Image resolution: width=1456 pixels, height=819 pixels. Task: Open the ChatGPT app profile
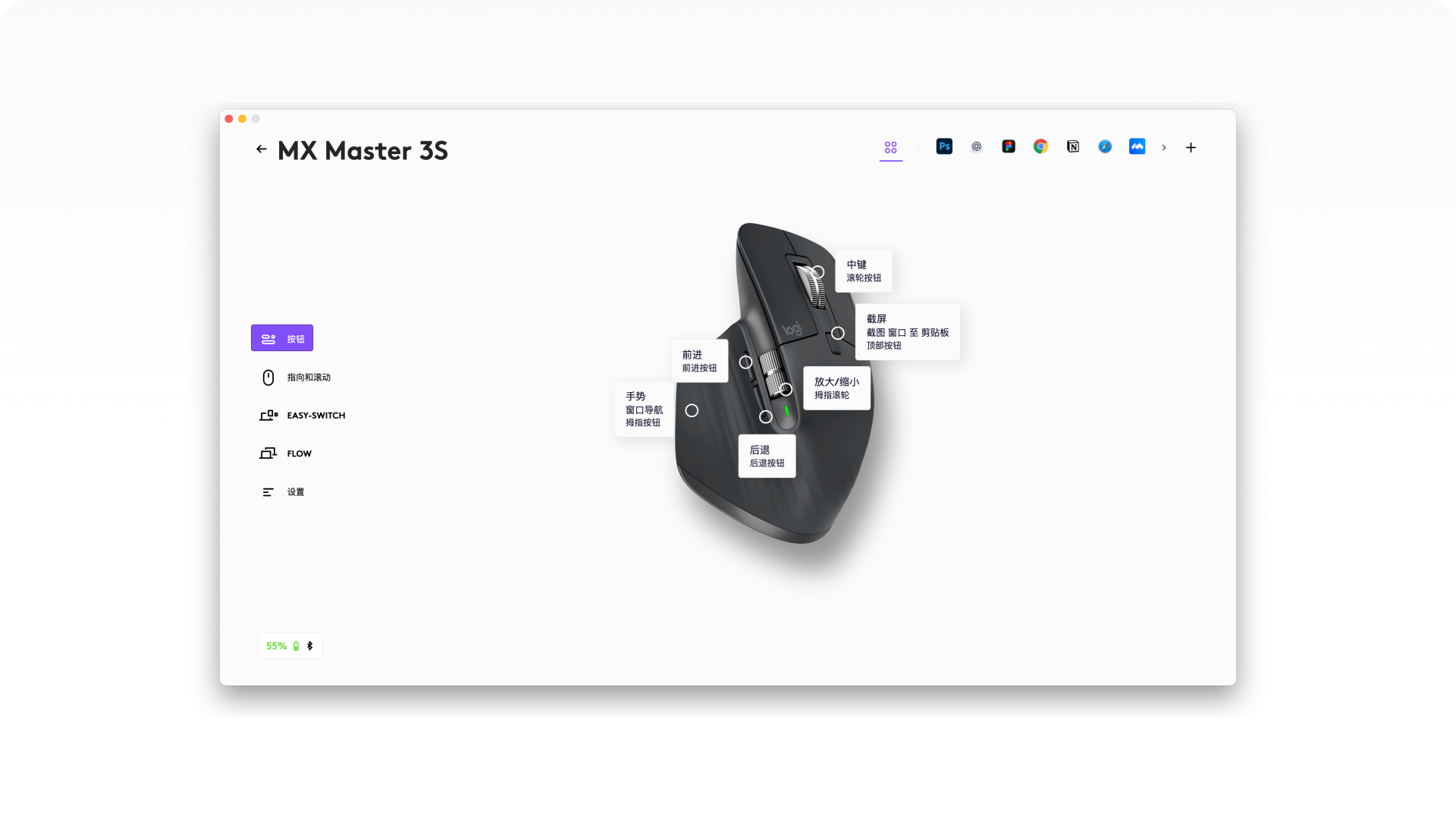tap(977, 147)
